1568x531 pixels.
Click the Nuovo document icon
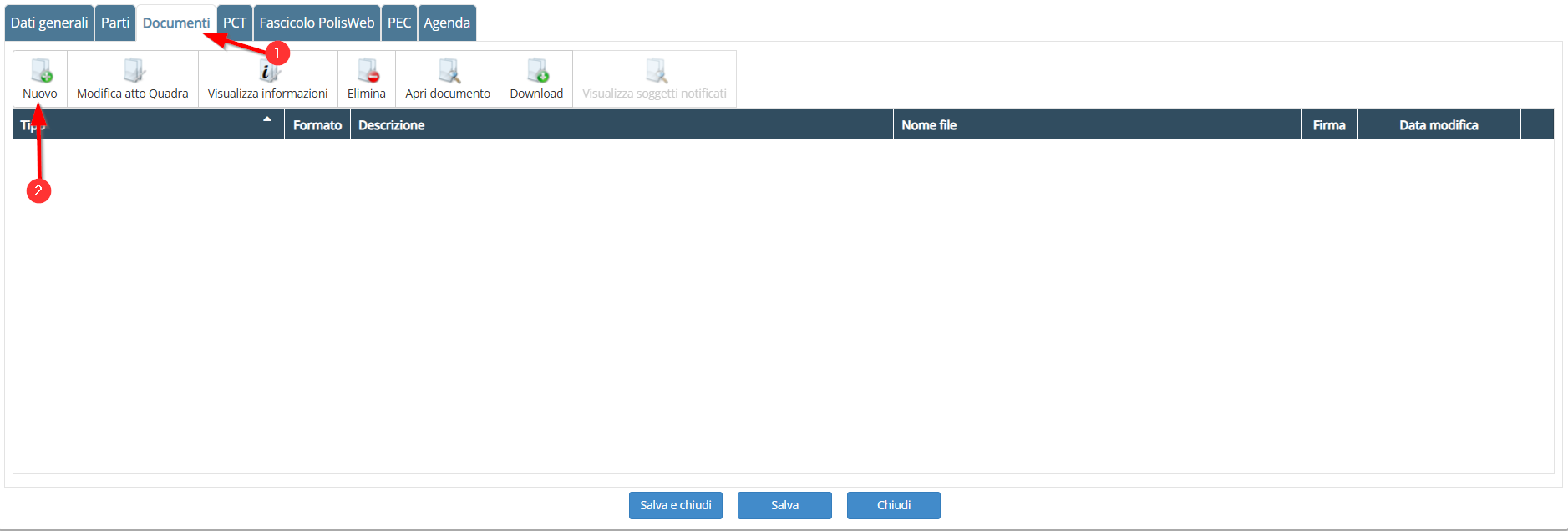[41, 72]
